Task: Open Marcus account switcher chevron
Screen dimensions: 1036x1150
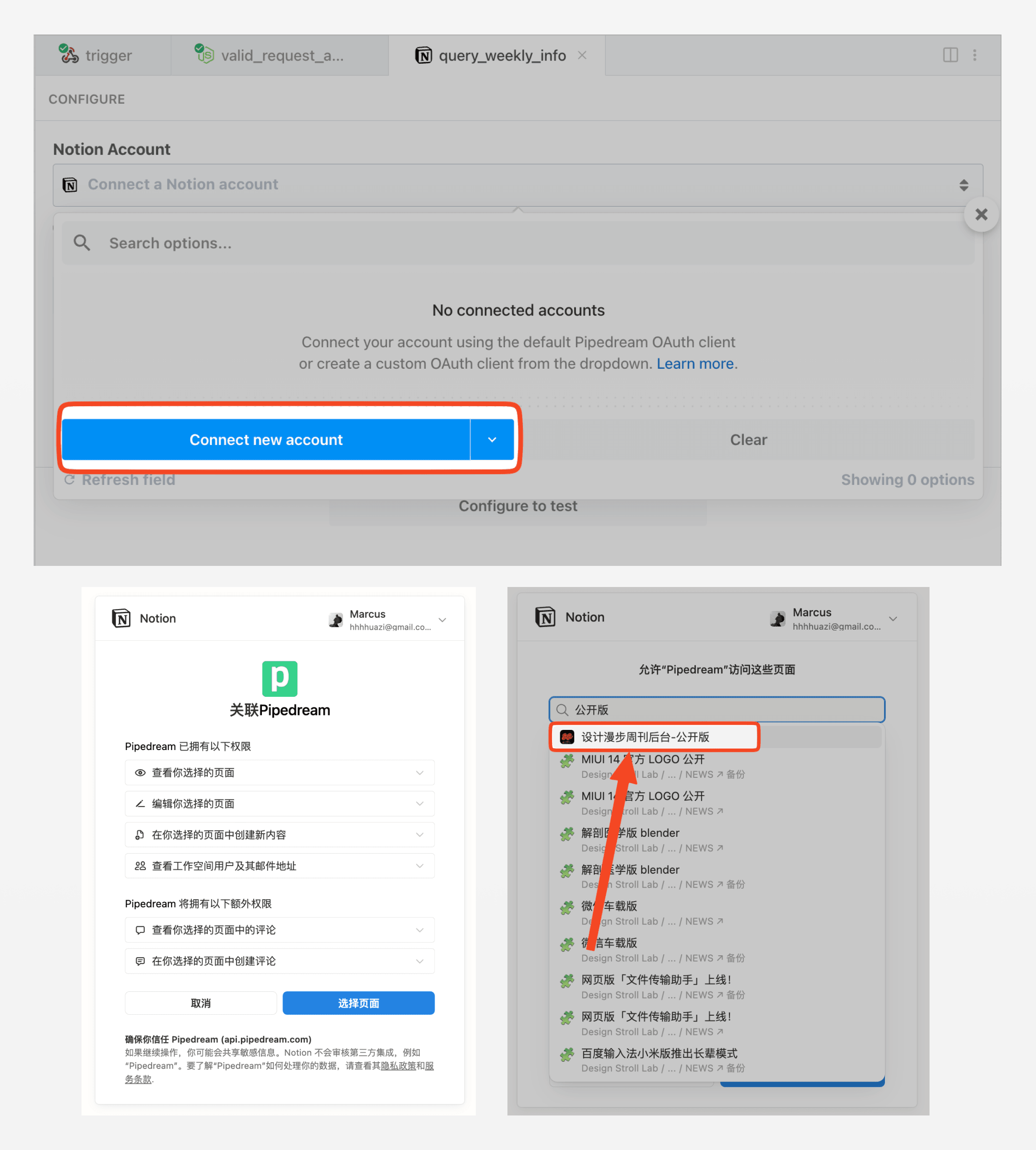Action: tap(442, 620)
